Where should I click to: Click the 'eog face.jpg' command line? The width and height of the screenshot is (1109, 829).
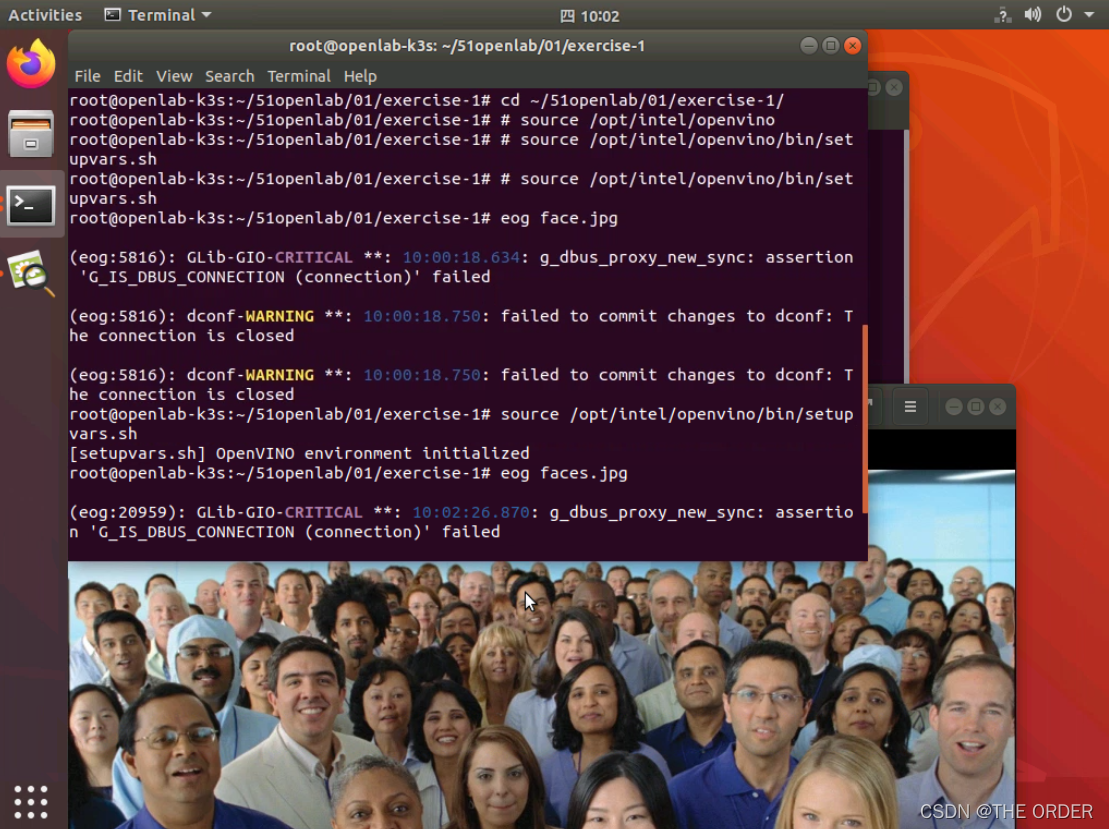pos(344,218)
